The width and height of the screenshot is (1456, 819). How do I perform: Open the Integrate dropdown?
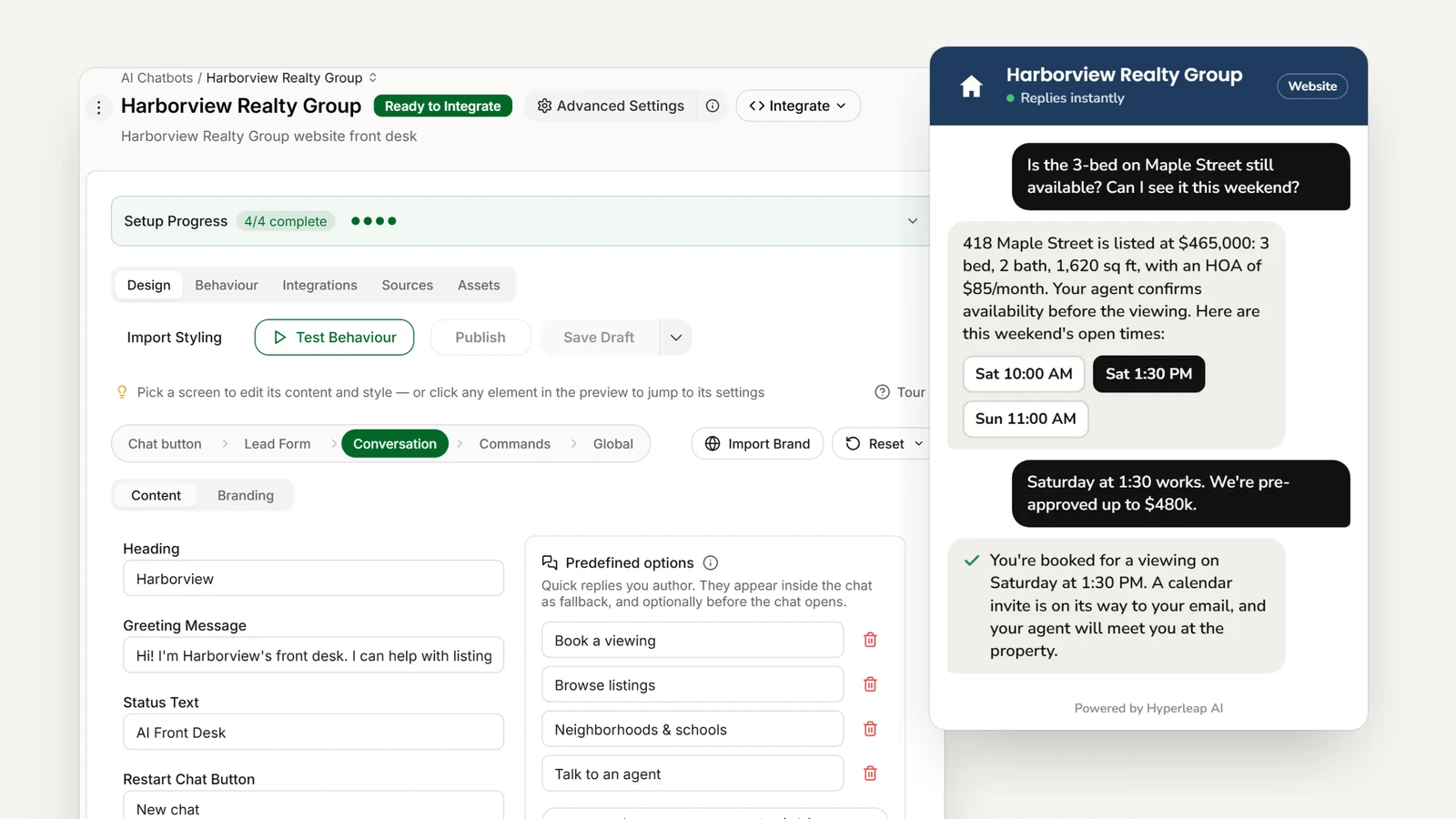pos(798,106)
